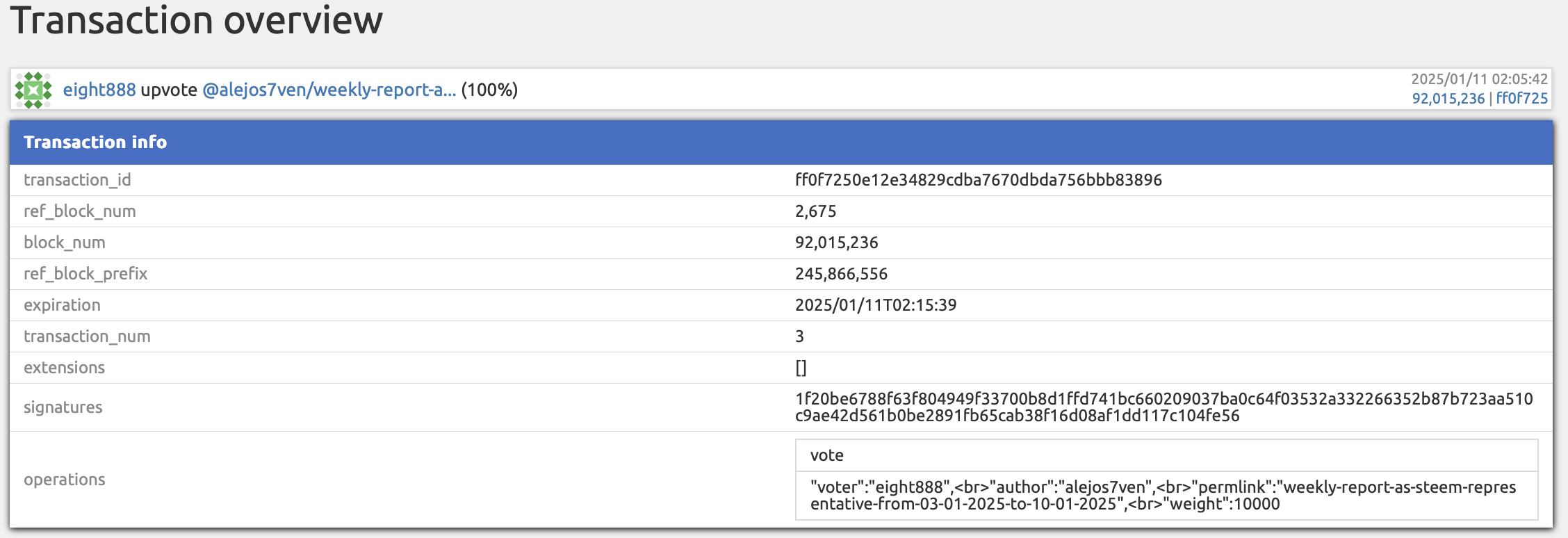The image size is (1568, 538).
Task: Click the expiration timestamp value
Action: point(875,305)
